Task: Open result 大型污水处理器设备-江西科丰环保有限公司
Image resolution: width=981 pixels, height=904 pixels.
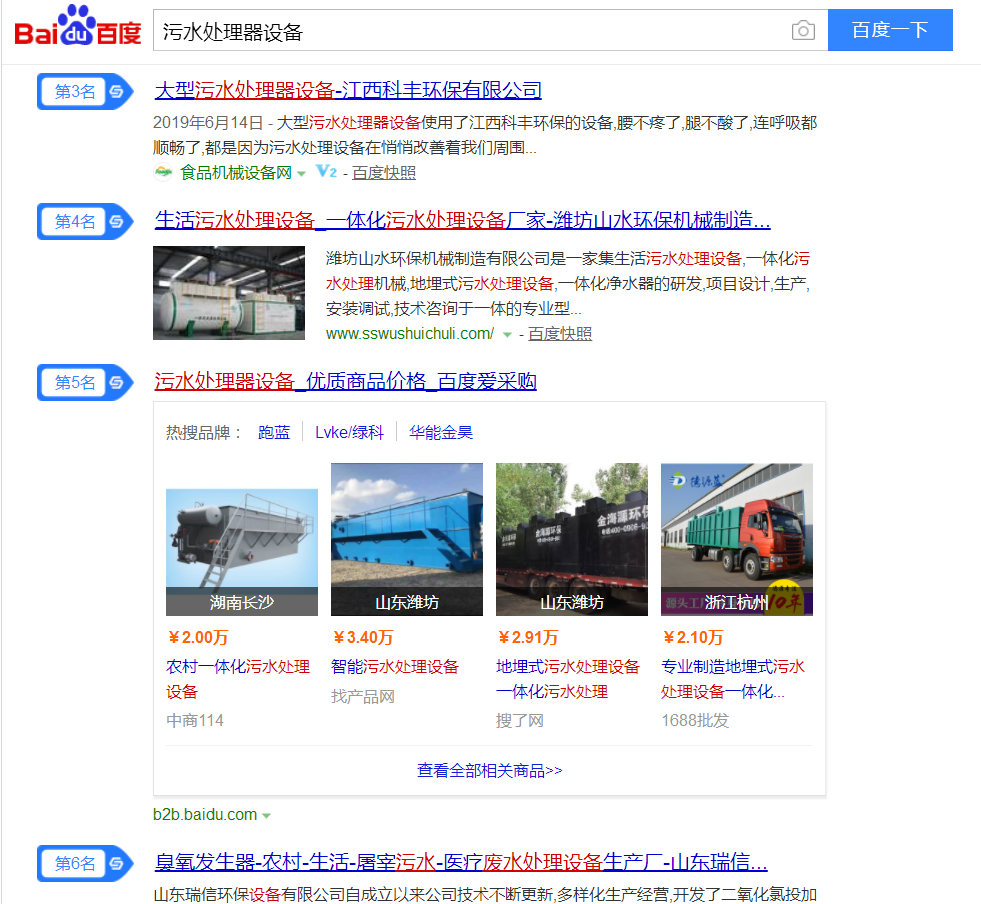Action: pyautogui.click(x=348, y=90)
